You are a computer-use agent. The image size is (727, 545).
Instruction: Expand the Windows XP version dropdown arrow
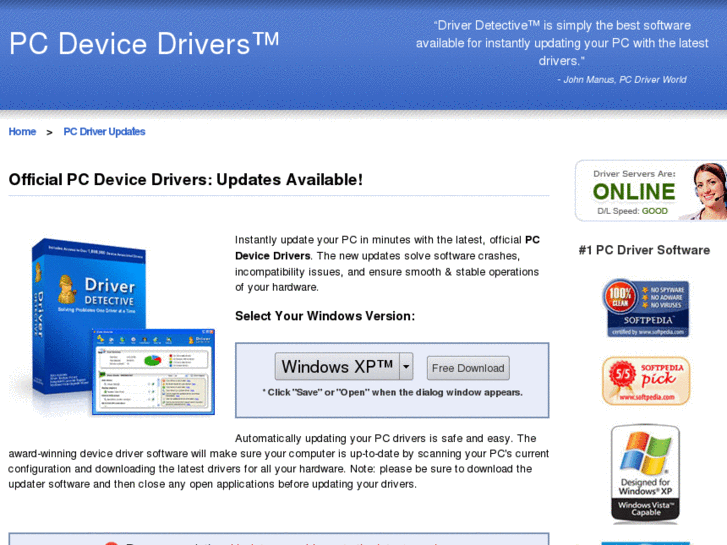point(406,366)
